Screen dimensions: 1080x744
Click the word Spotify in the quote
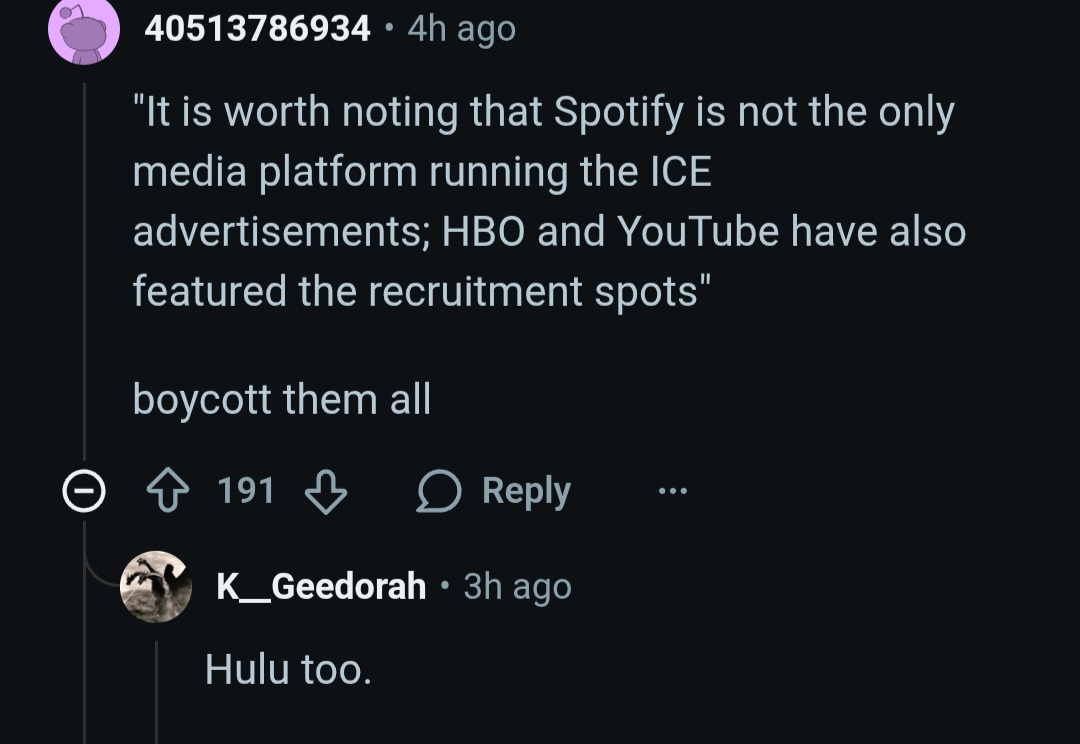click(616, 112)
